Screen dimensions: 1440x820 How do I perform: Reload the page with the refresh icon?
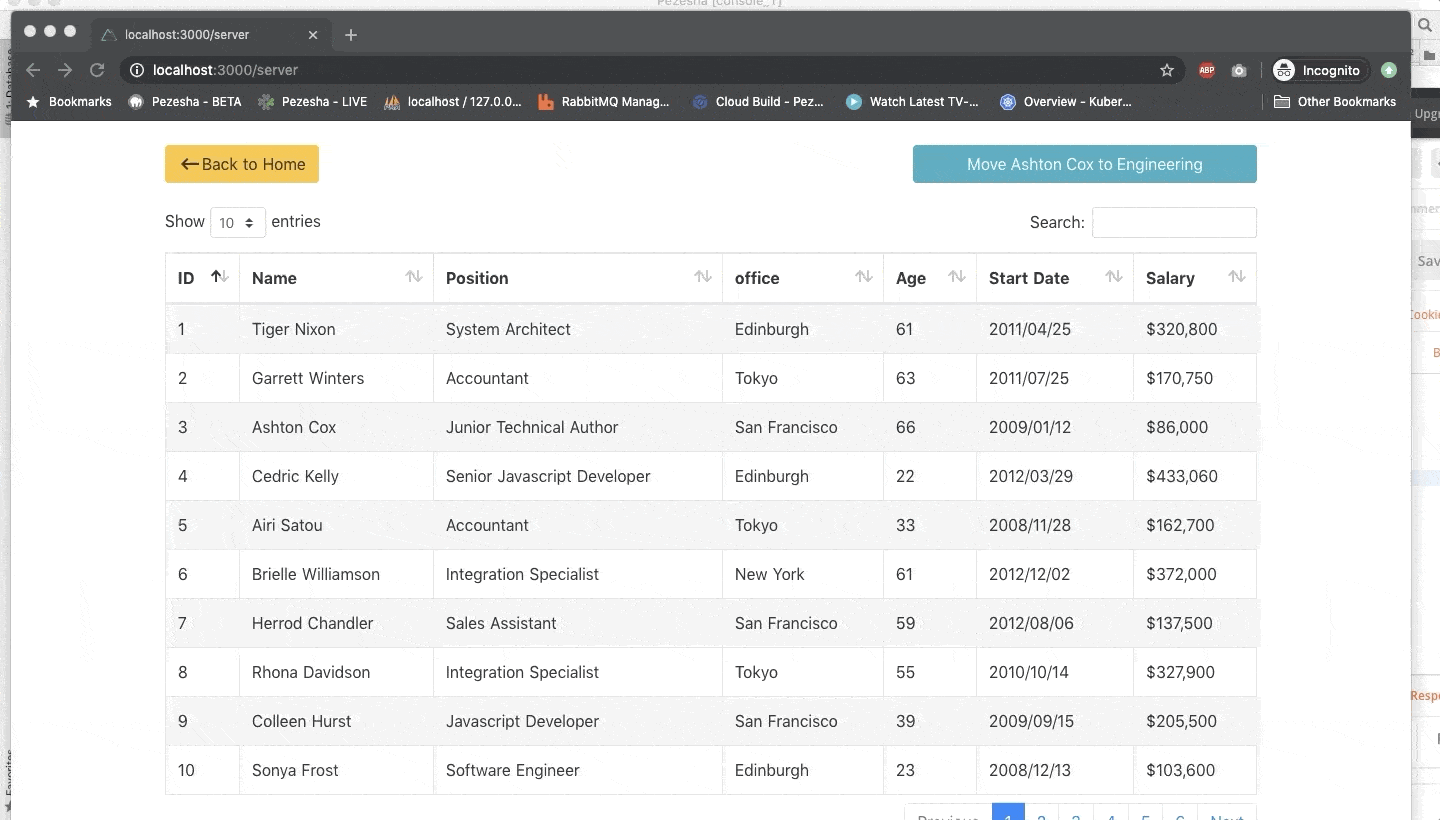pyautogui.click(x=97, y=70)
